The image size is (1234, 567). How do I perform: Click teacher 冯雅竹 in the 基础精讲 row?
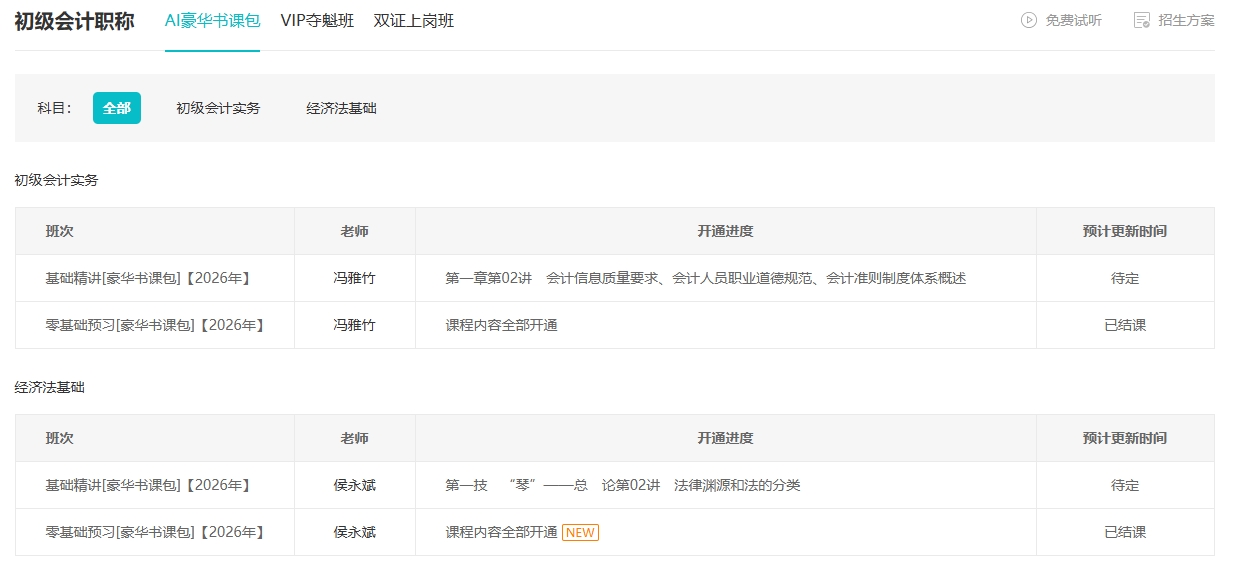coord(354,278)
